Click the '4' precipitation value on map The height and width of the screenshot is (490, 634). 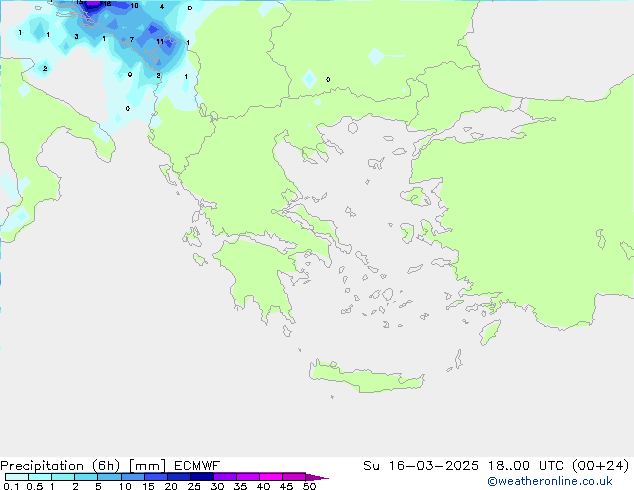[x=162, y=6]
